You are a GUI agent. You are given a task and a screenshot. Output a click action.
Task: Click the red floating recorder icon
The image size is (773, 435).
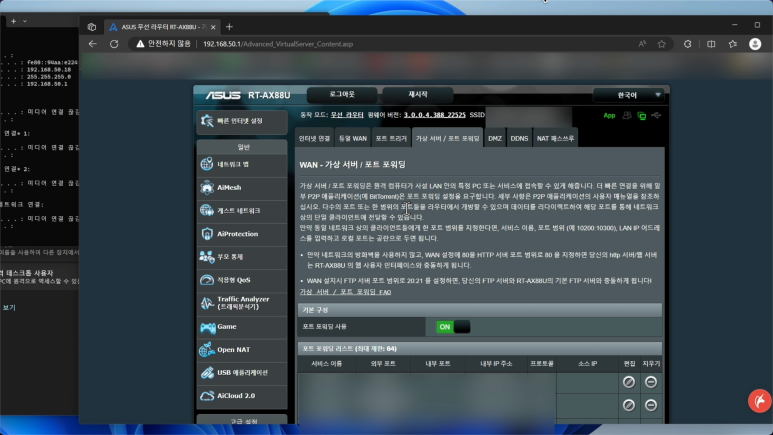pos(760,400)
